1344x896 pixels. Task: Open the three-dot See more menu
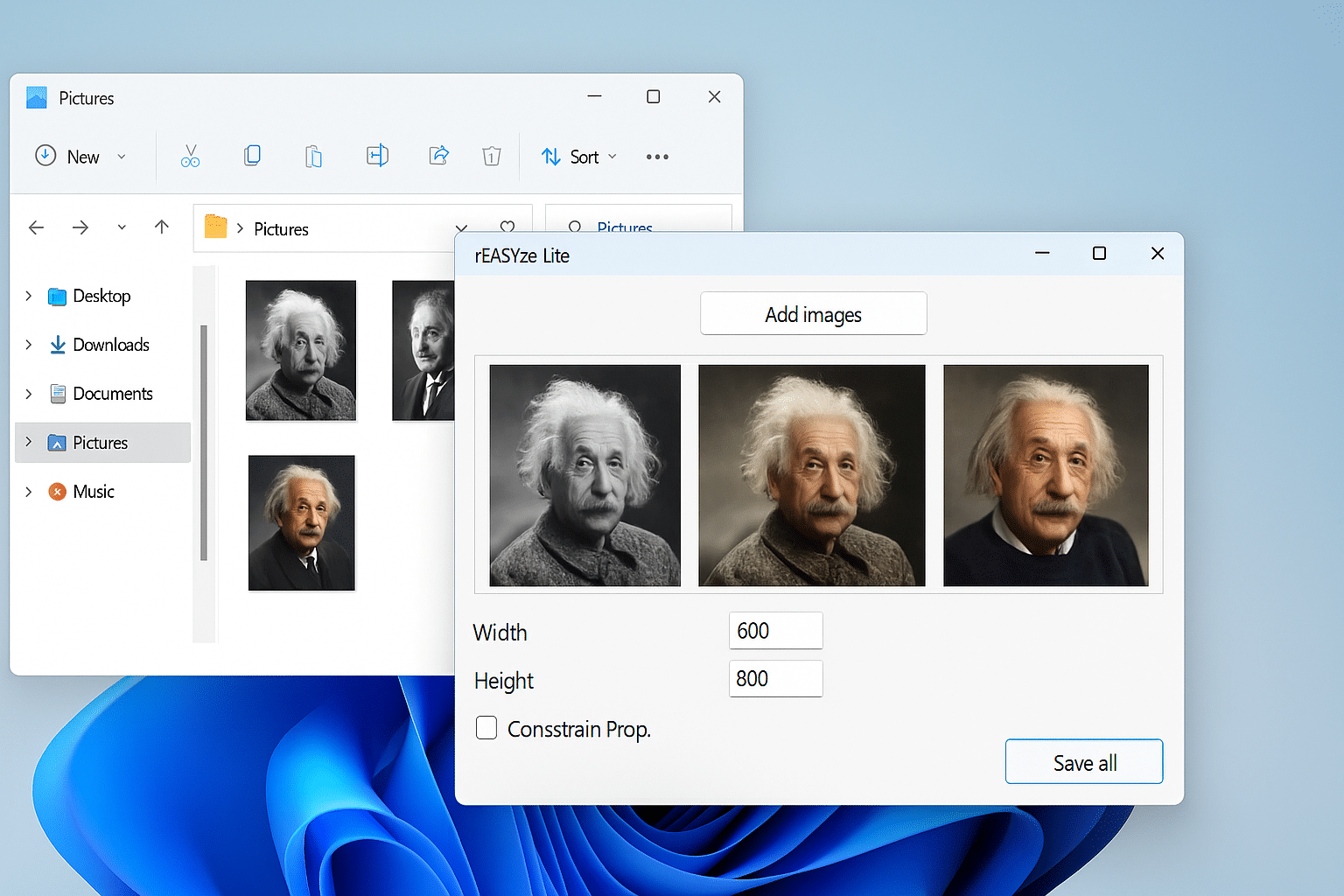tap(657, 157)
